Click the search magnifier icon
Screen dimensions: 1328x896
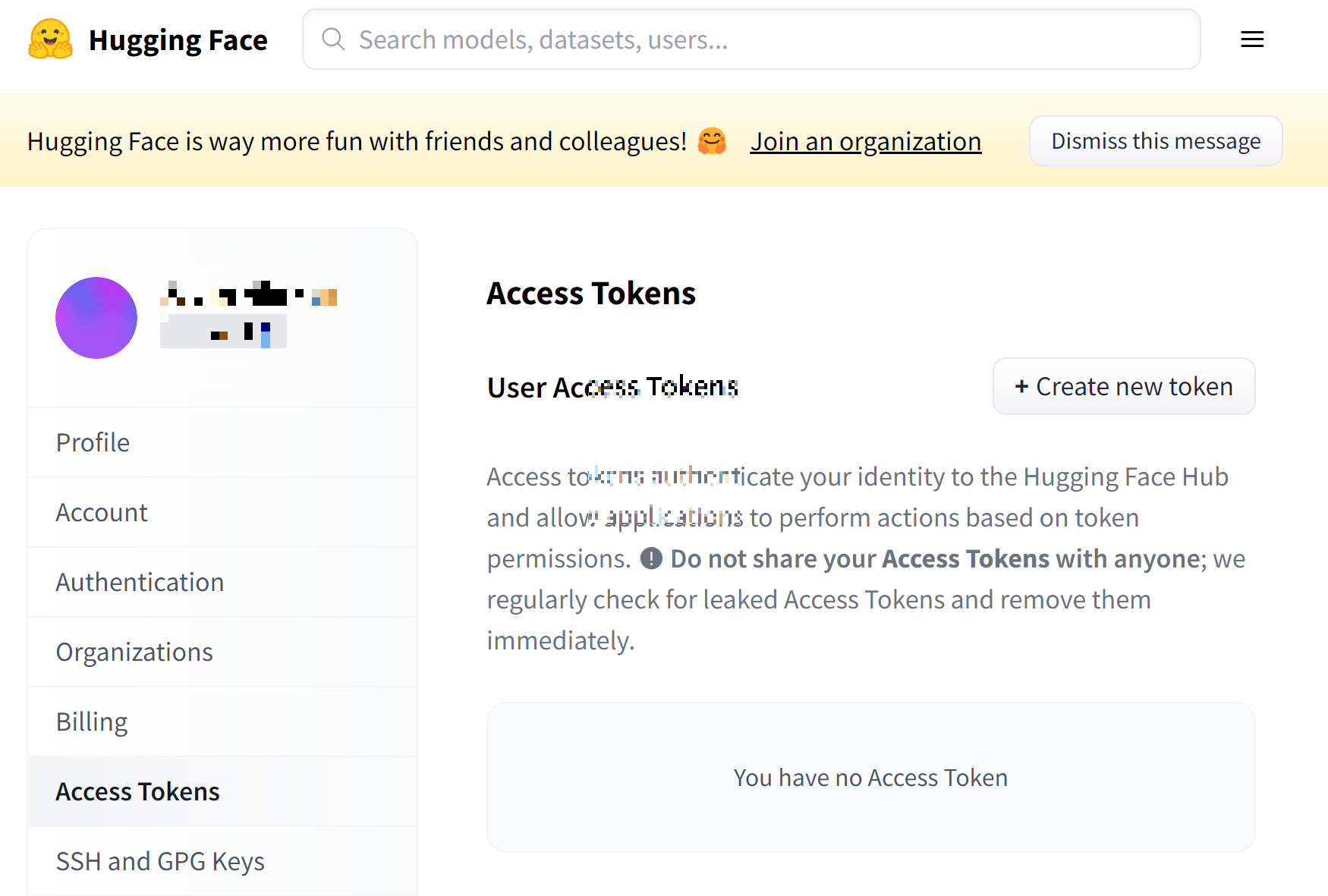[333, 39]
